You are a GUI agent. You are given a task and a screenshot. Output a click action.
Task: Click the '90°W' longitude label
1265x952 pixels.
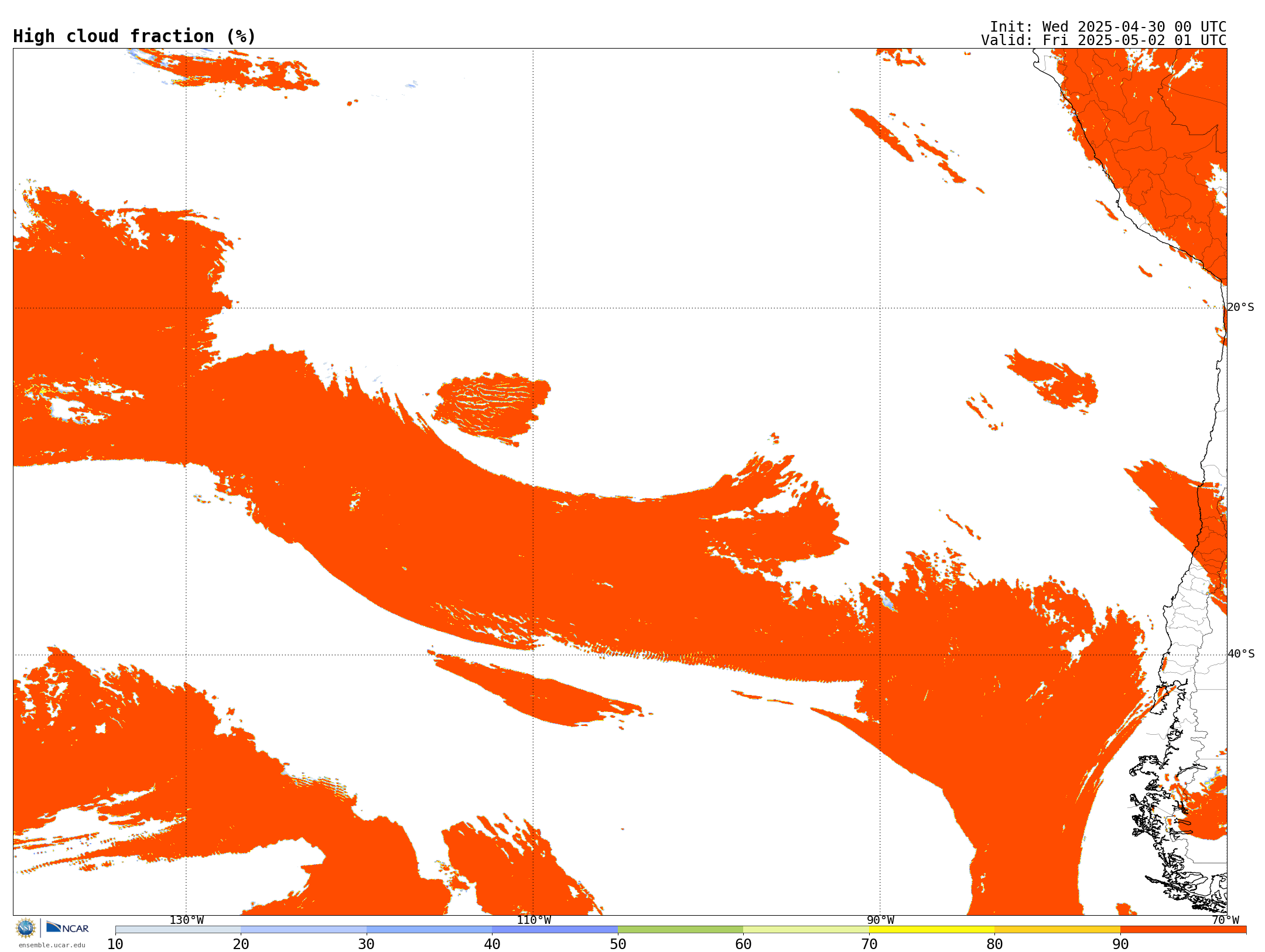(880, 920)
